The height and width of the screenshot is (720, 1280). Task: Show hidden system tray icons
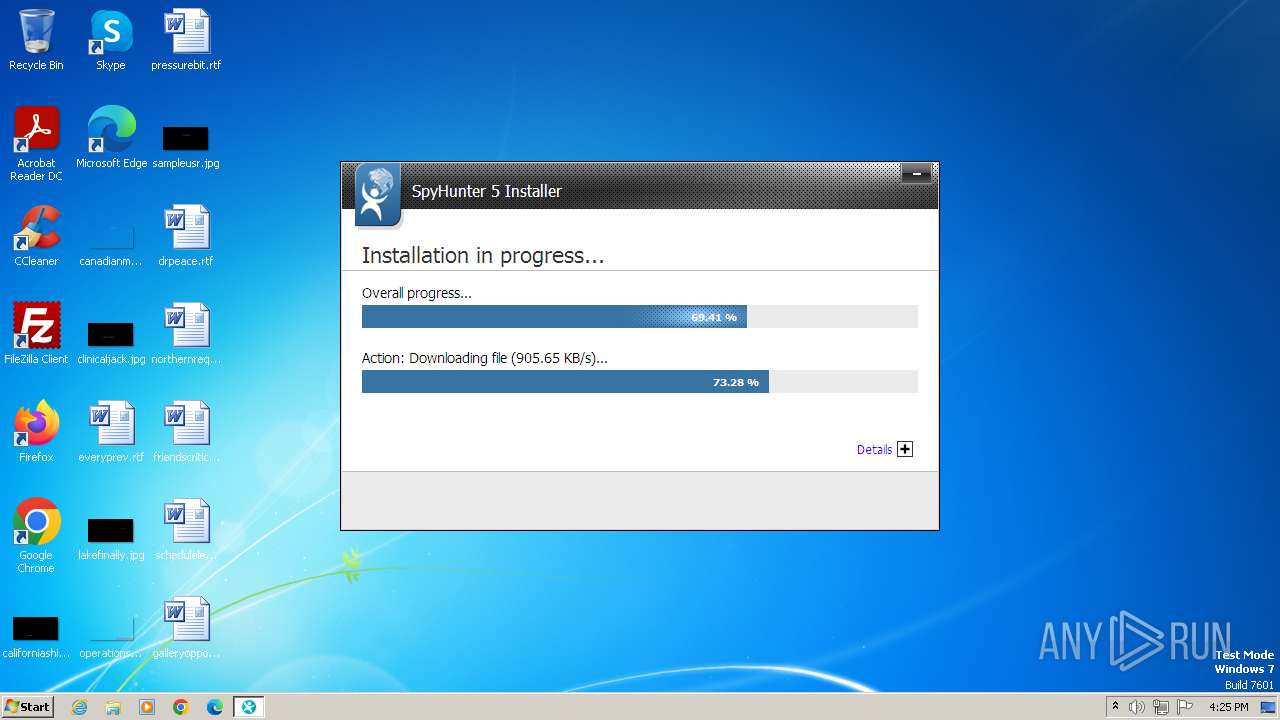click(x=1115, y=707)
